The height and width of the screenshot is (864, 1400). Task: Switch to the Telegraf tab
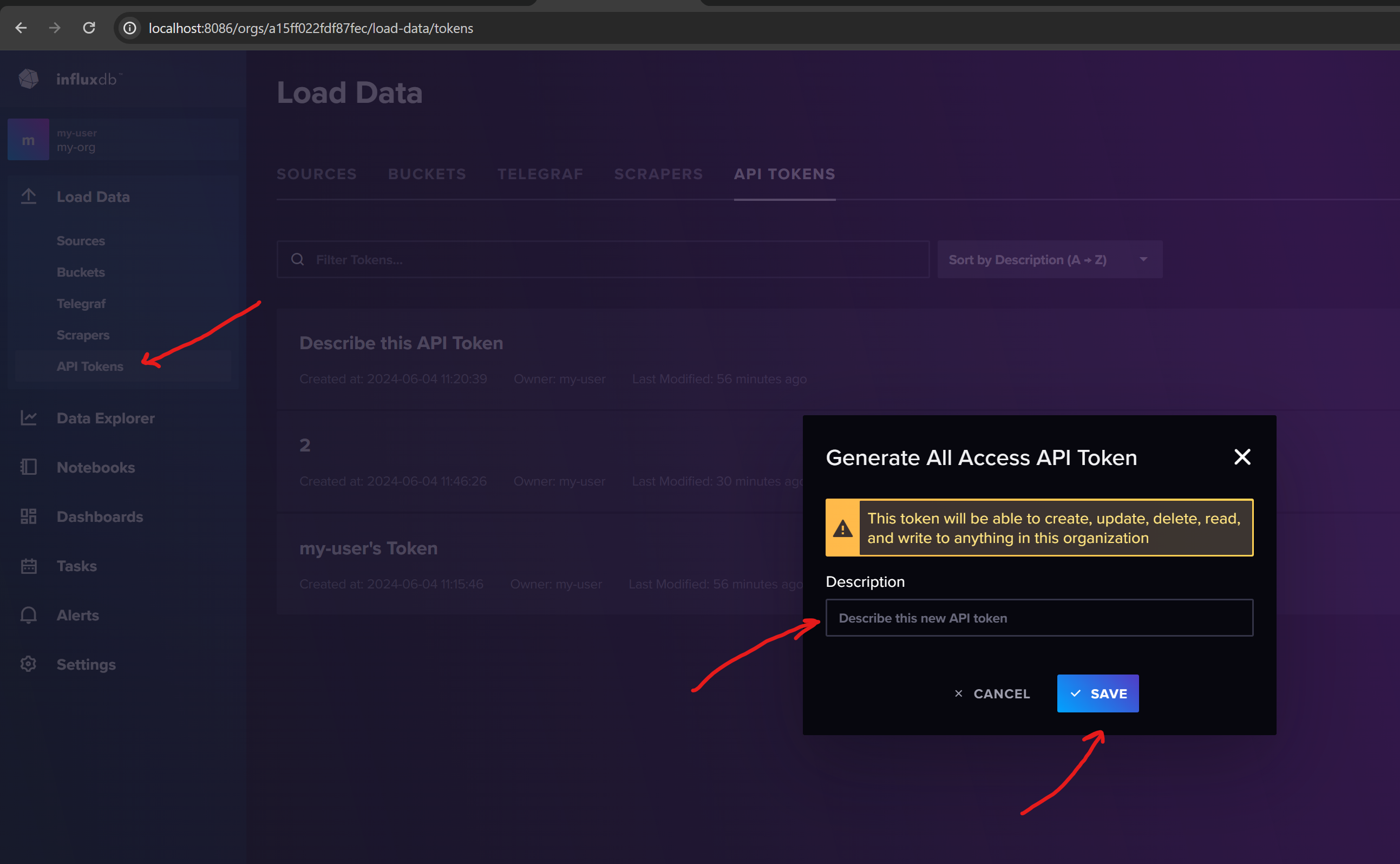(x=540, y=174)
